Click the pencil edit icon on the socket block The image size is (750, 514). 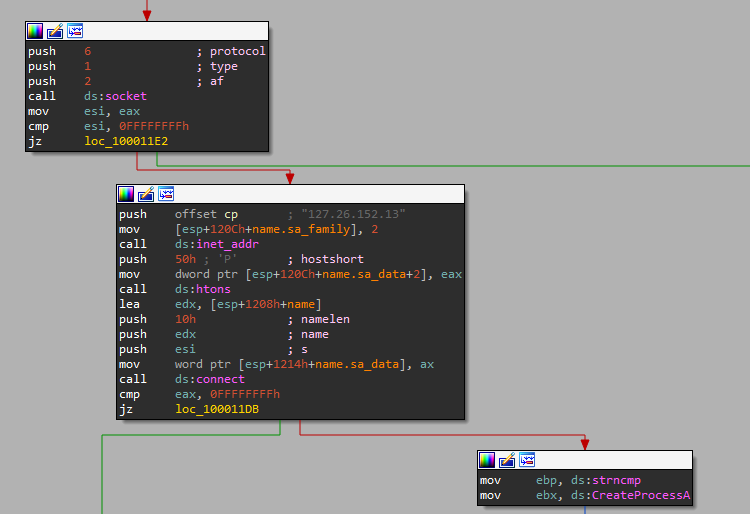54,32
